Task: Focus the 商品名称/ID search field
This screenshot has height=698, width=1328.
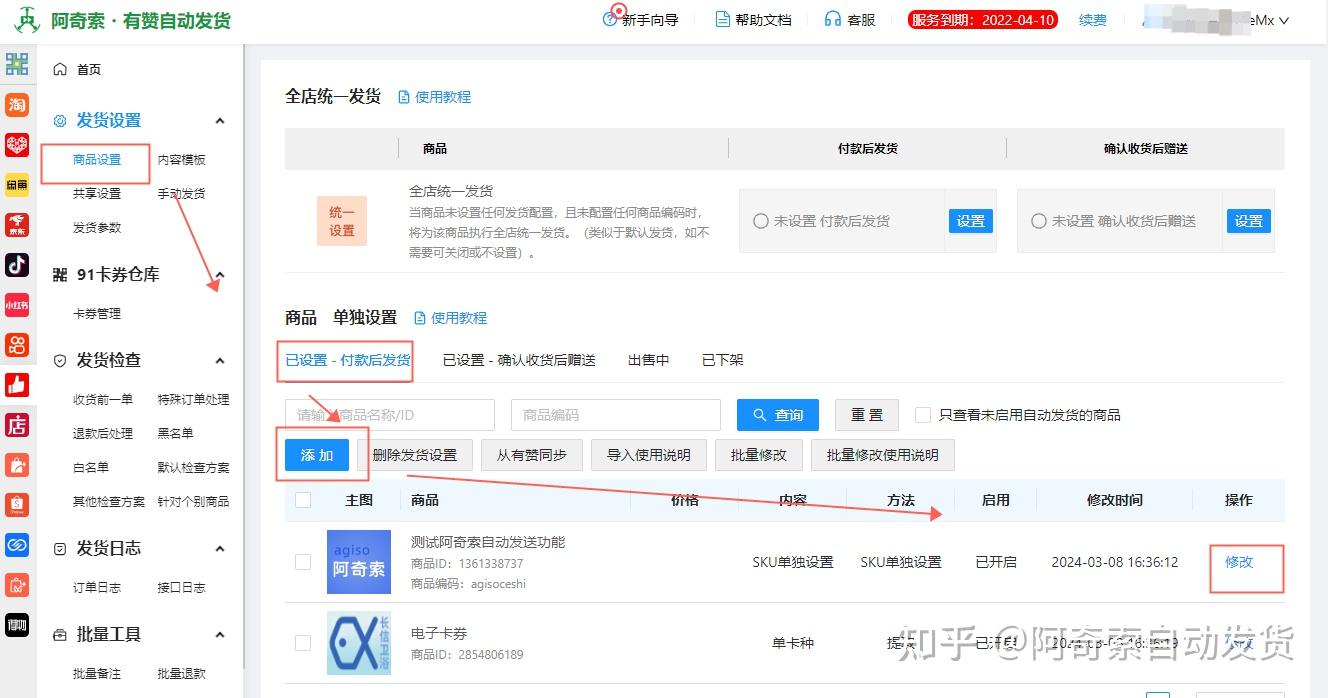Action: point(390,415)
